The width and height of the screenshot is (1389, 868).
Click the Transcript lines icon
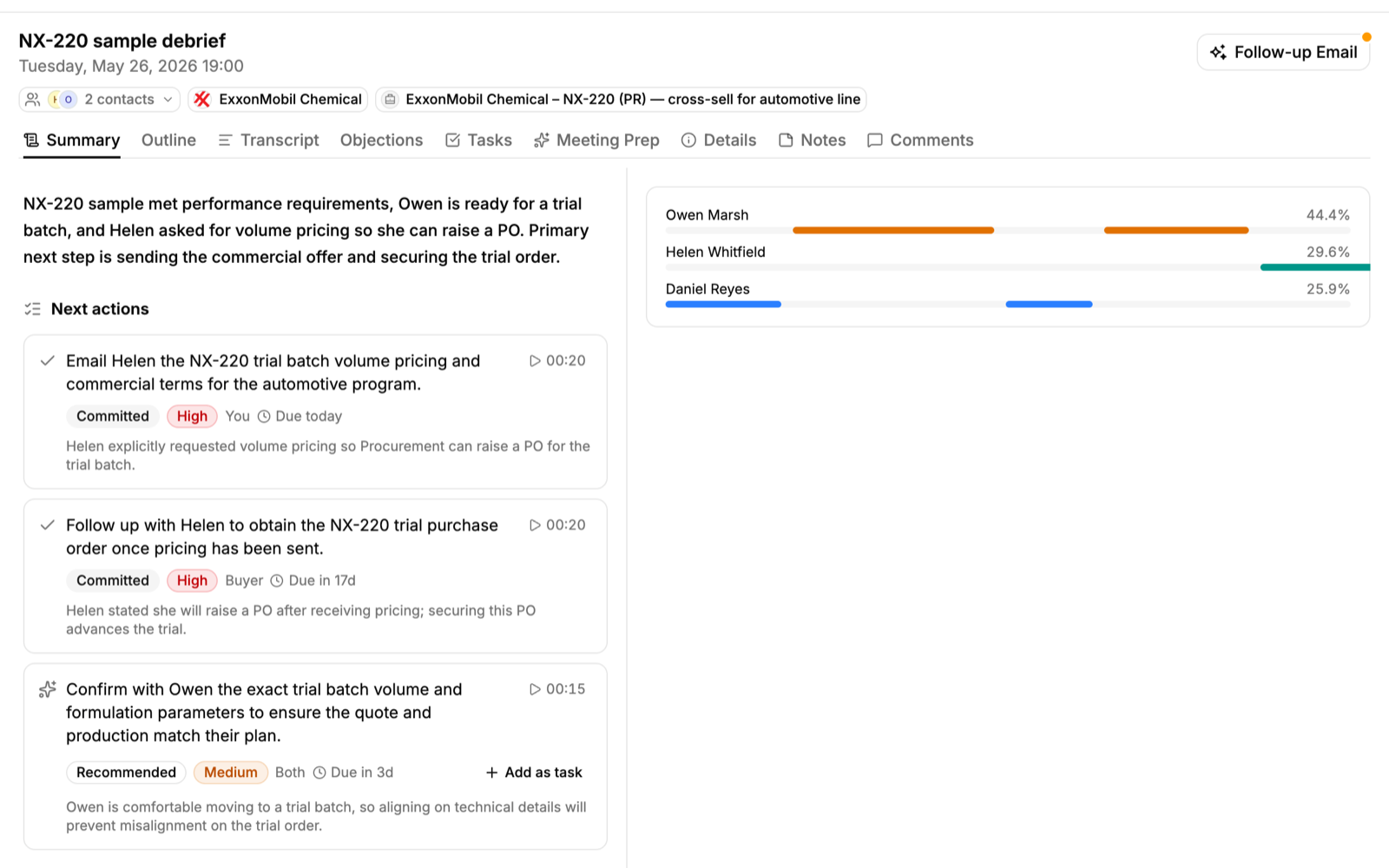click(225, 140)
